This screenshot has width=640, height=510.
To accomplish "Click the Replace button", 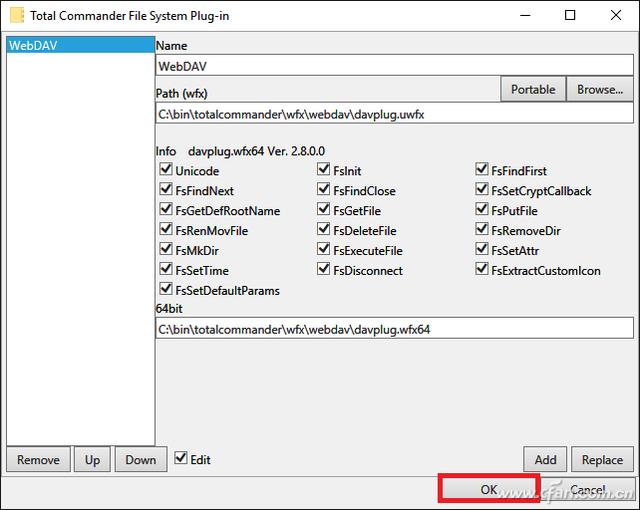I will click(x=602, y=459).
